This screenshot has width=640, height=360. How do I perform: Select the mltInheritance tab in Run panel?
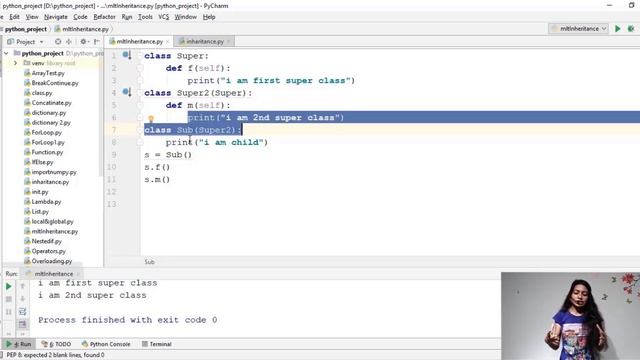(x=53, y=274)
